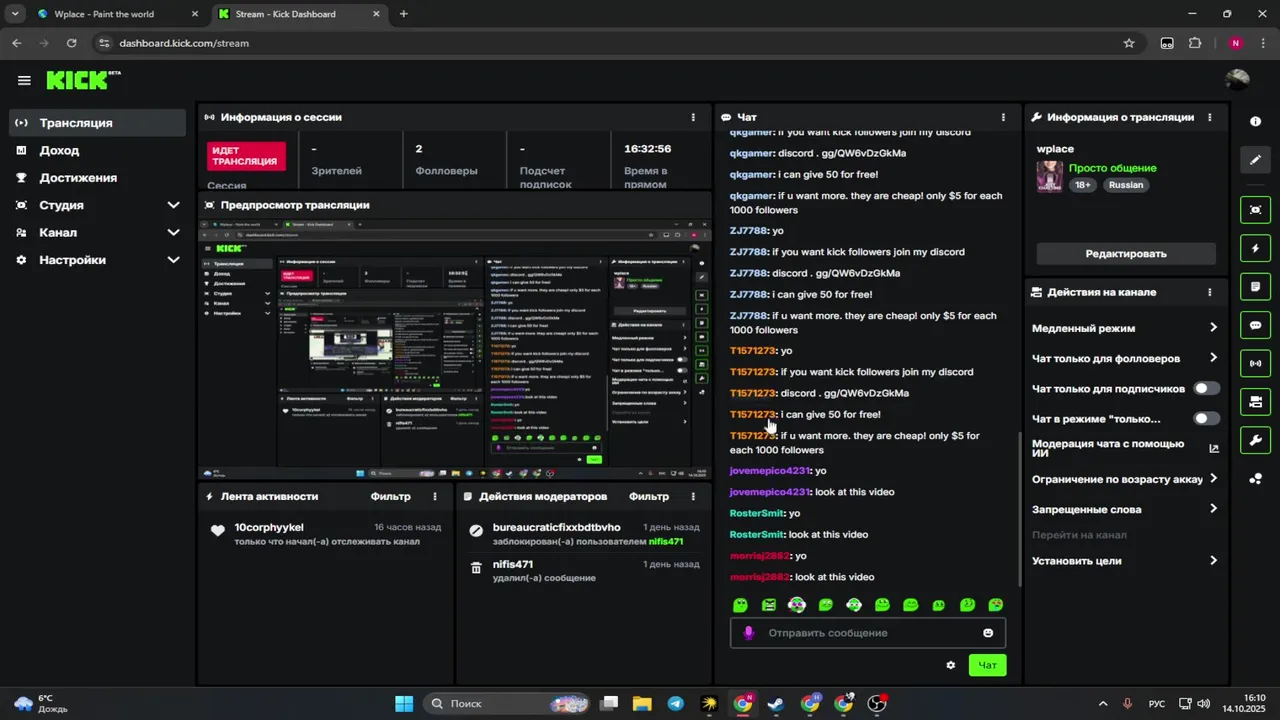Toggle the wrench stream info icon in the right rail
The height and width of the screenshot is (720, 1280).
[x=1255, y=440]
